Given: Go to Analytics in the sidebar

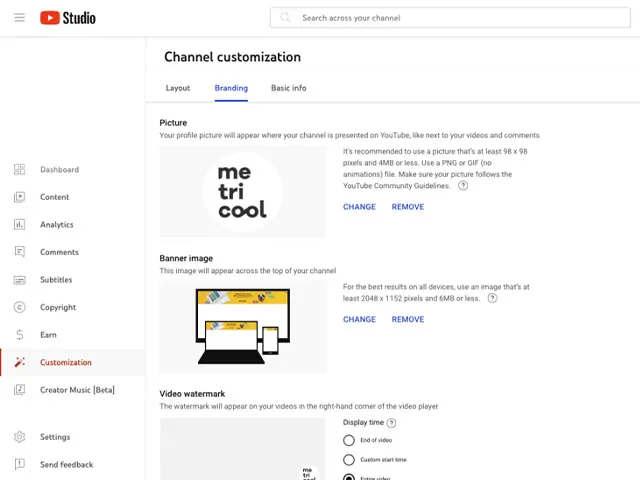Looking at the screenshot, I should (x=57, y=224).
